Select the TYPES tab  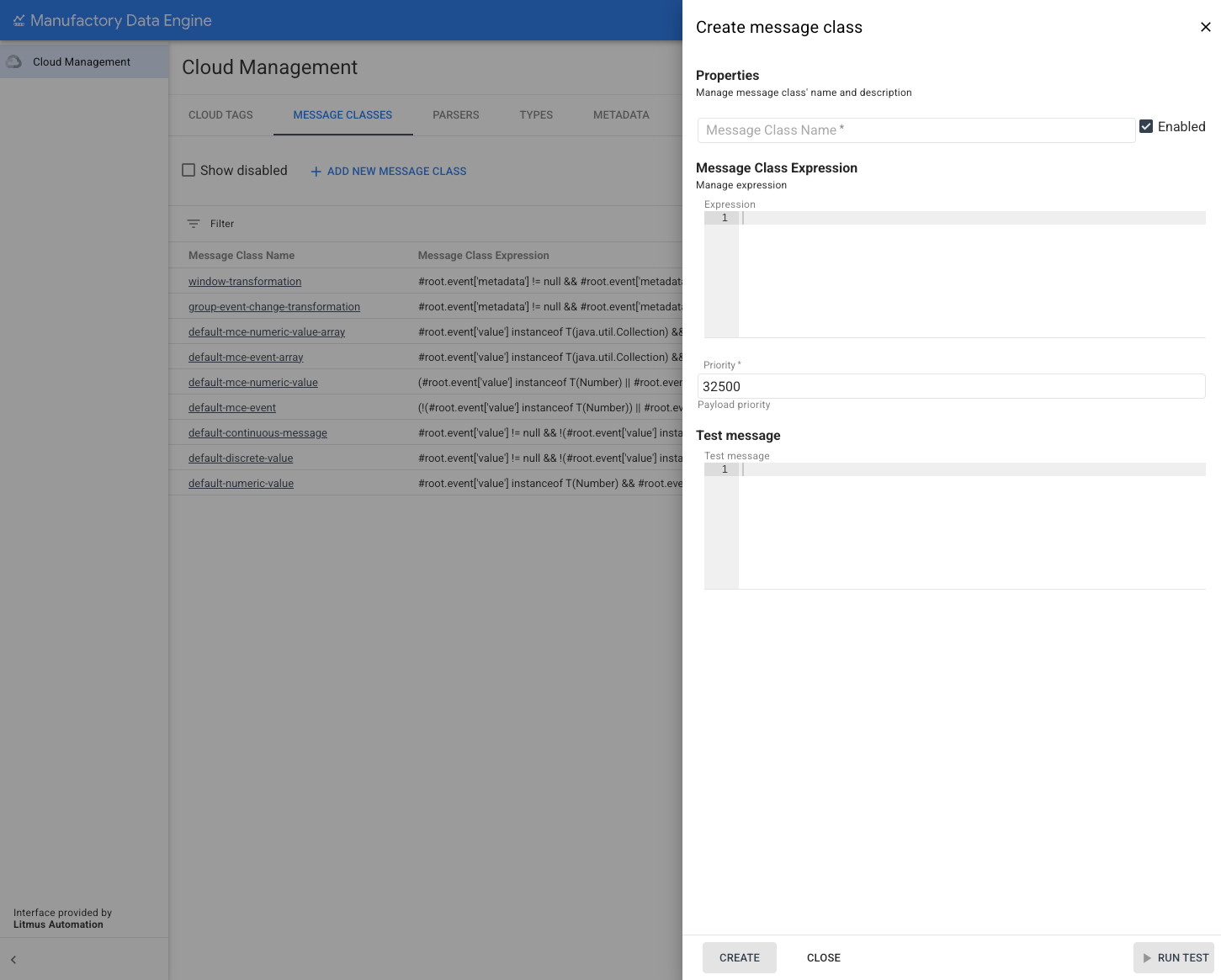(x=536, y=114)
